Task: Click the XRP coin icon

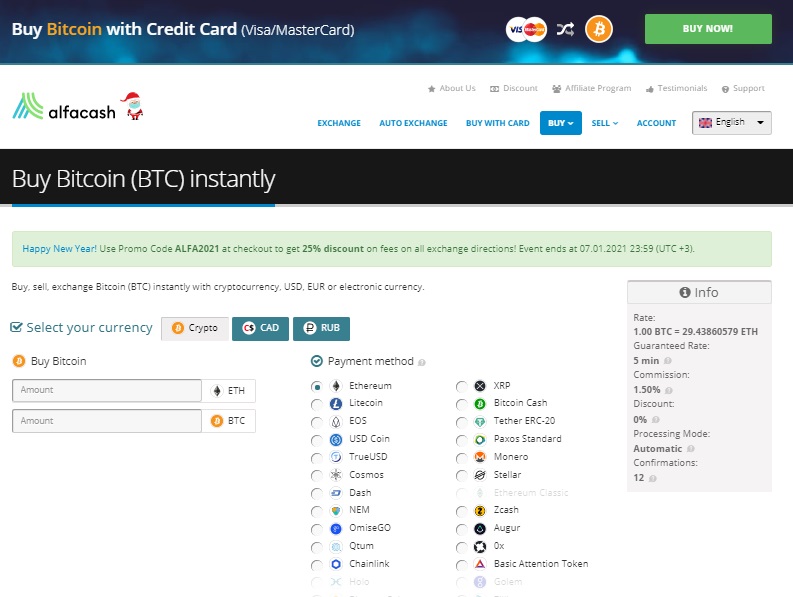Action: (480, 386)
